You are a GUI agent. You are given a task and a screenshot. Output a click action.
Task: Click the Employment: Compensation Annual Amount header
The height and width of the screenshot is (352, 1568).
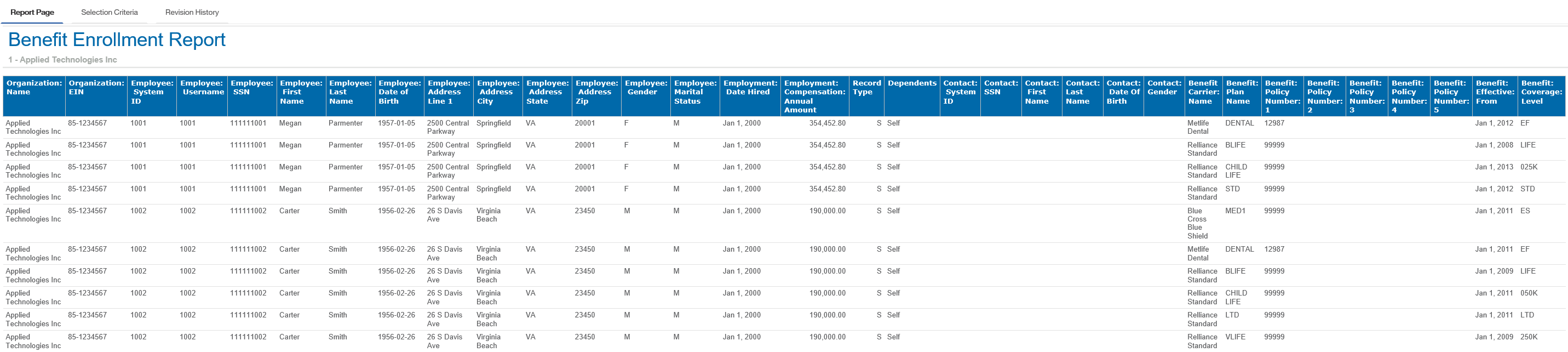tap(814, 96)
